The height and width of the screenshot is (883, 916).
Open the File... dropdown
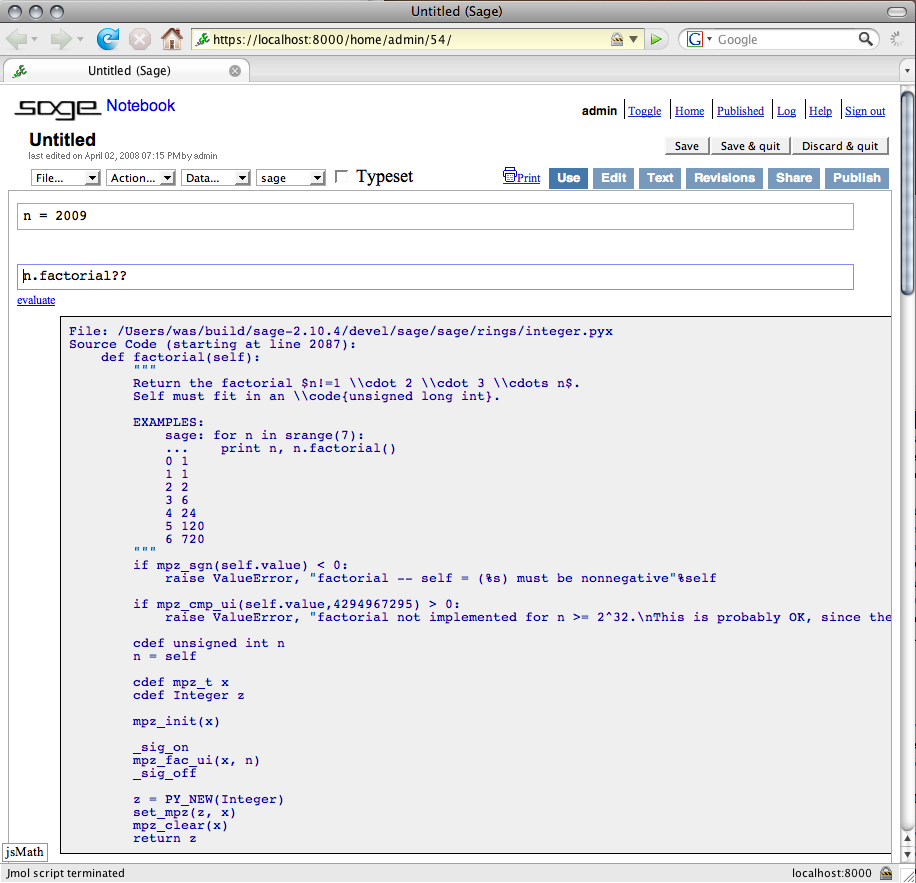pyautogui.click(x=65, y=178)
